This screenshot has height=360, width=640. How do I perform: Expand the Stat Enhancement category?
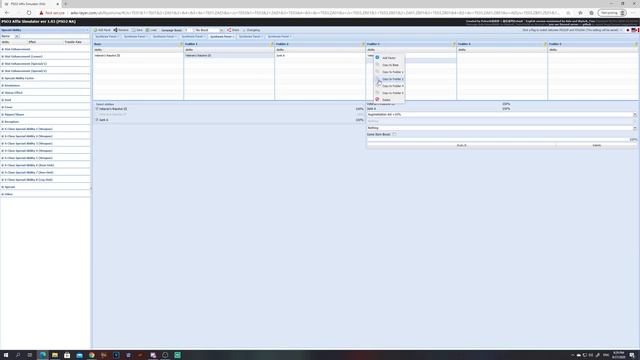coord(45,49)
